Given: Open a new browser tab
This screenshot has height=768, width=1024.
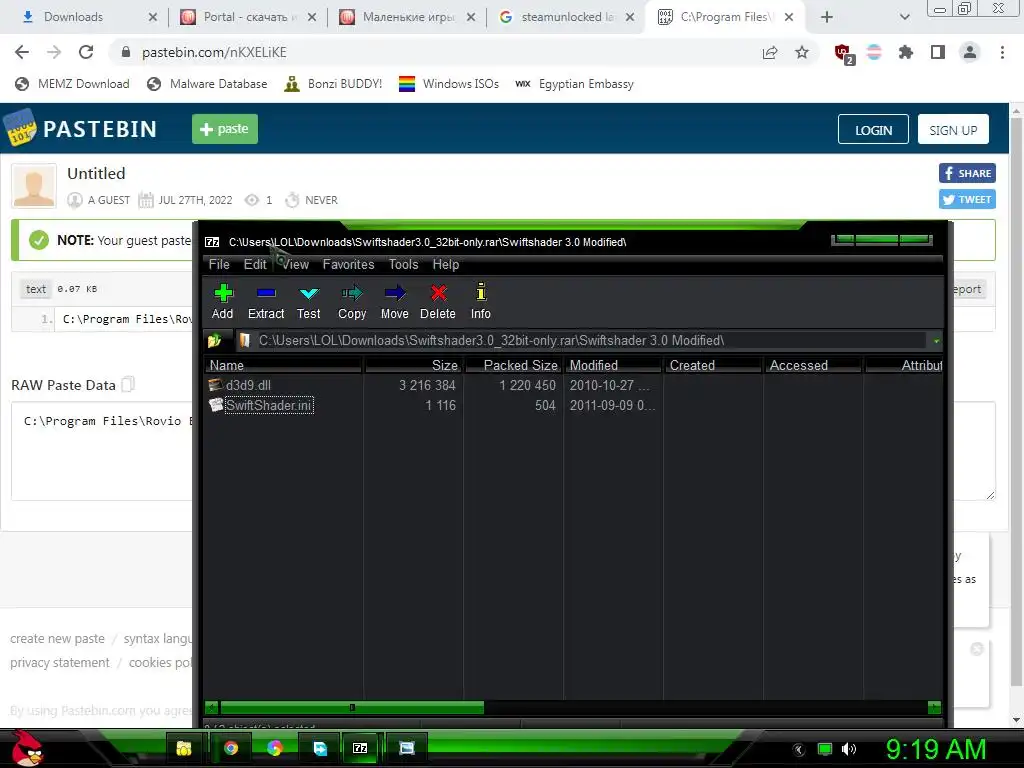Looking at the screenshot, I should tap(827, 17).
